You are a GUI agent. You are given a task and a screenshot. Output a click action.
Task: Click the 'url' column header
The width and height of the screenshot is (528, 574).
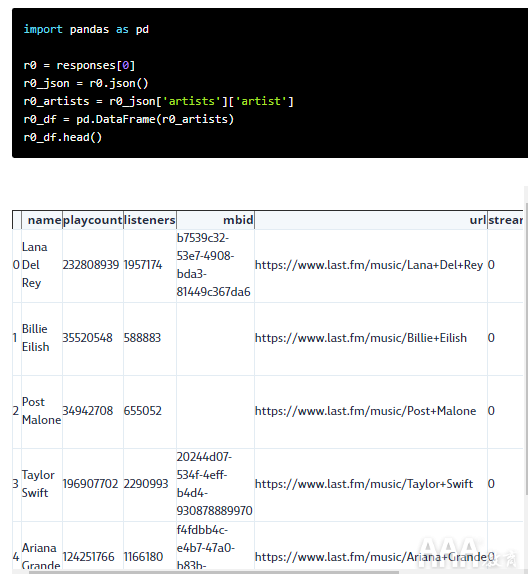tap(371, 220)
